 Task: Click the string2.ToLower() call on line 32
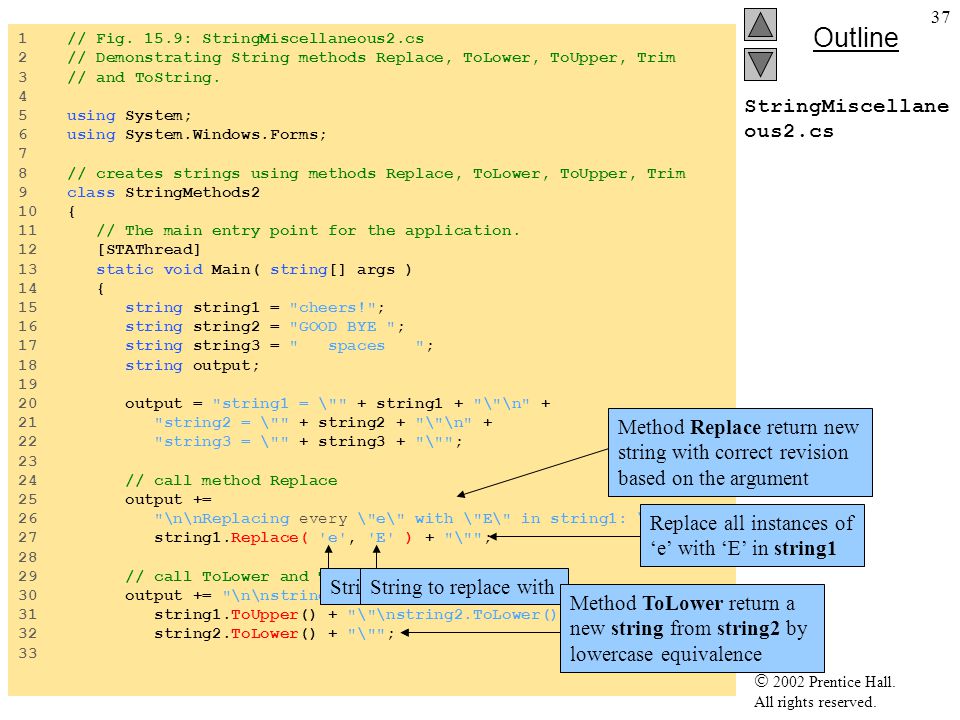[x=274, y=634]
